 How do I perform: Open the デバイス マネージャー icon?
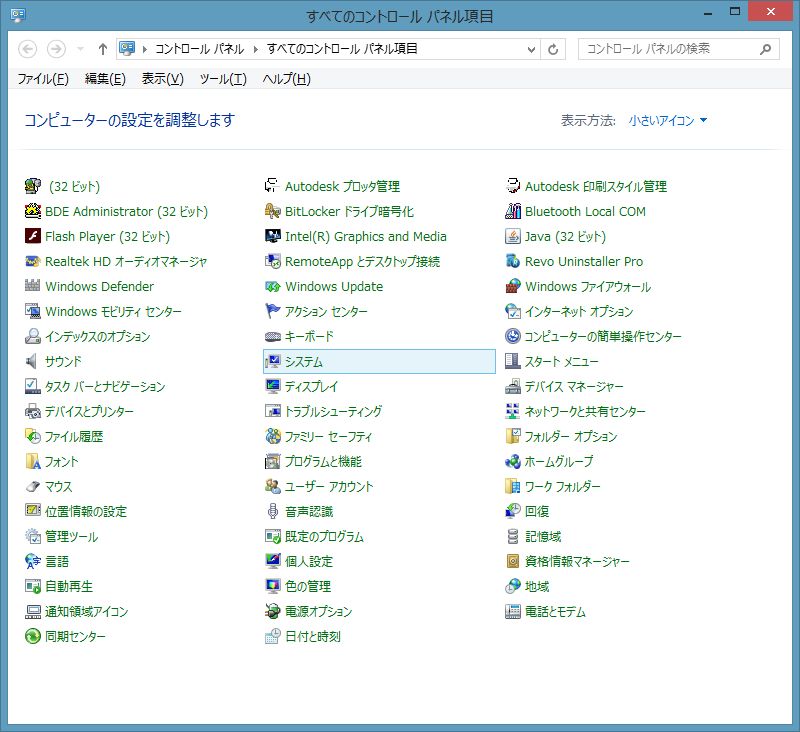[x=513, y=386]
